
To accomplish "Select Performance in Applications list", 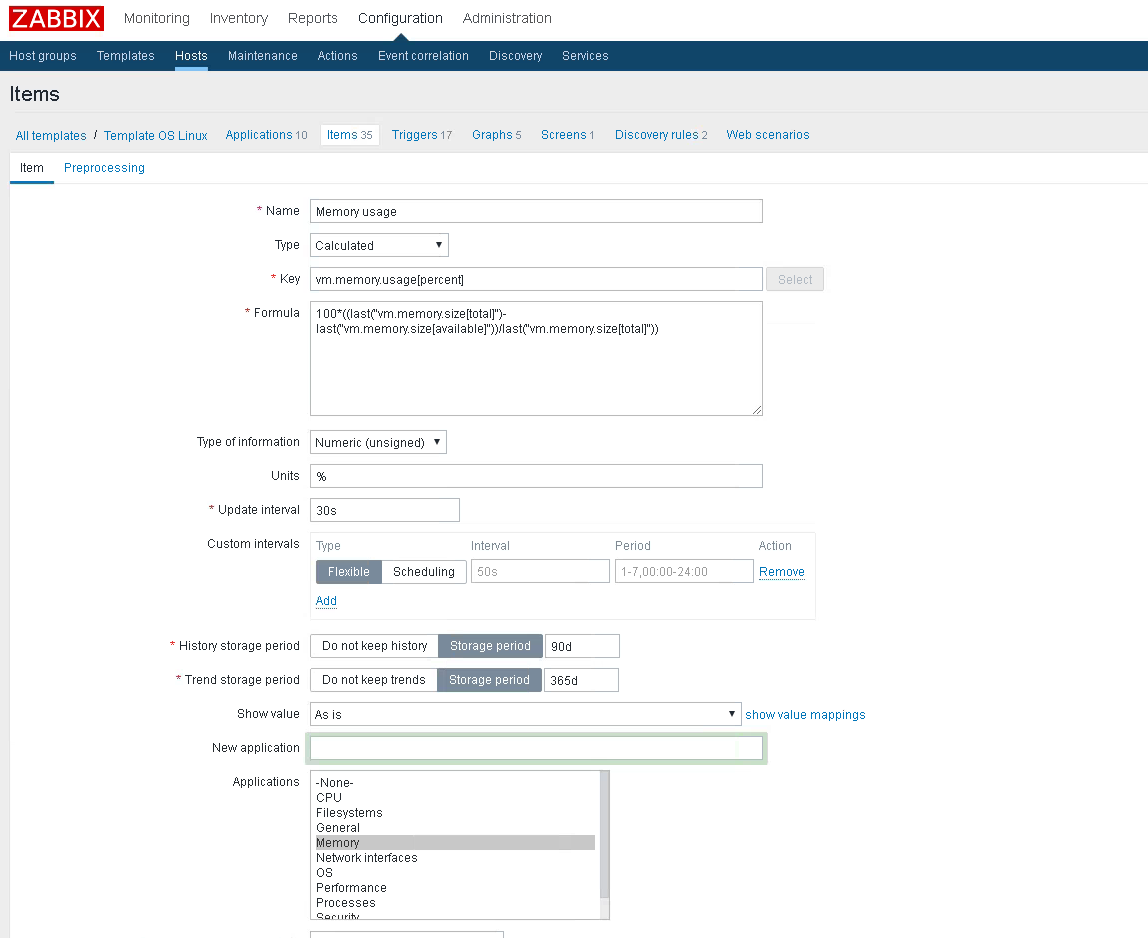I will [455, 887].
